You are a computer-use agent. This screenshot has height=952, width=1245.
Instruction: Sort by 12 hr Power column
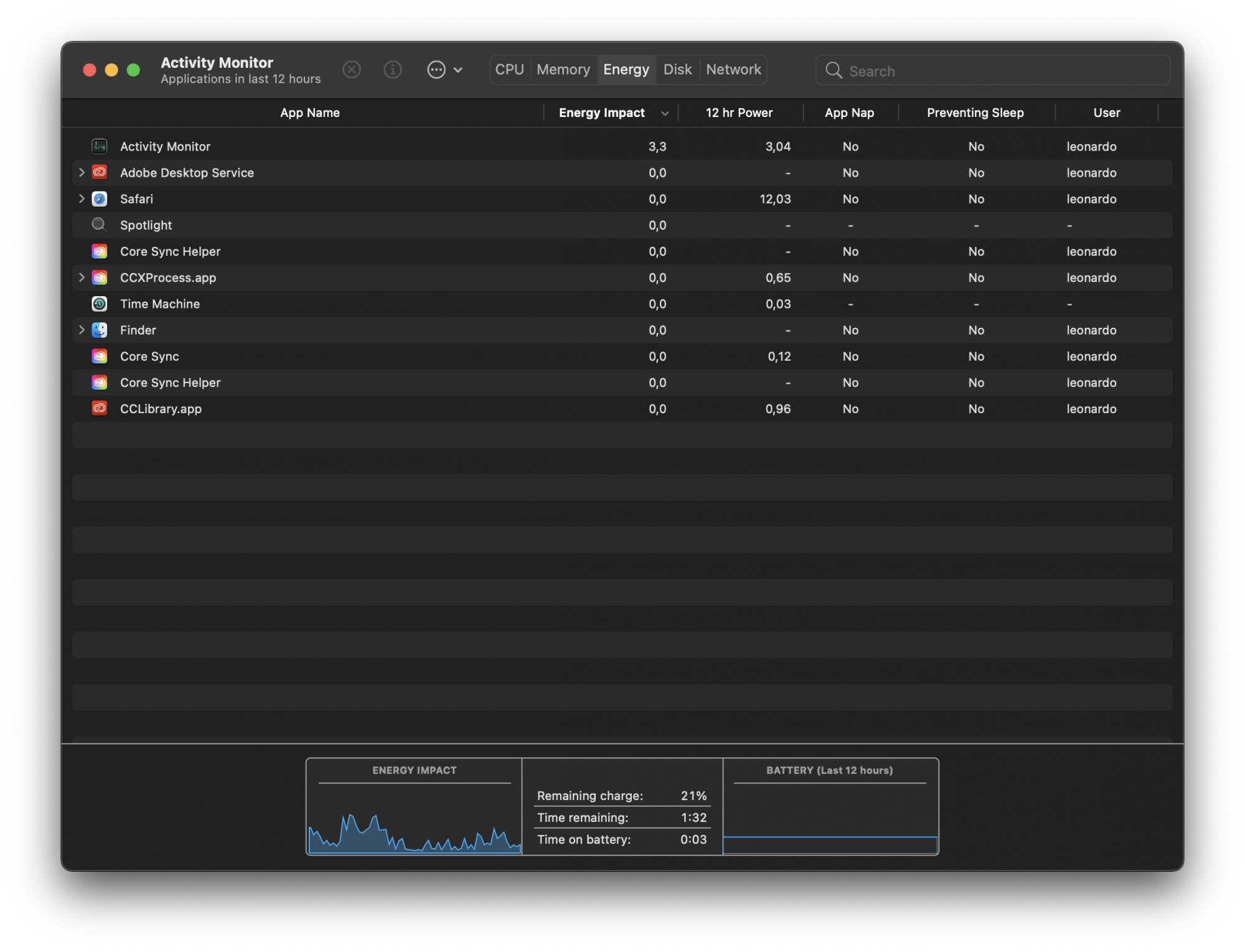(739, 113)
